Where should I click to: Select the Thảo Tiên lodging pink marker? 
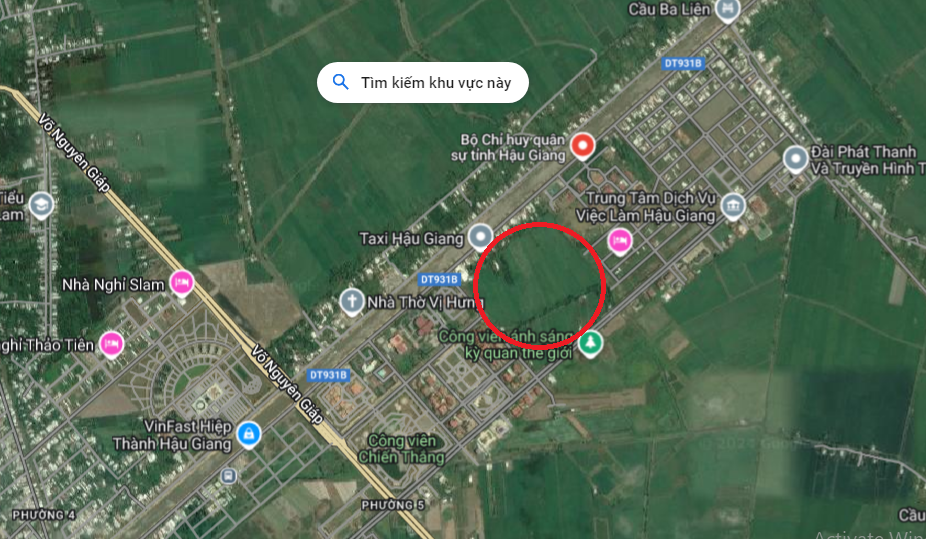(x=112, y=344)
